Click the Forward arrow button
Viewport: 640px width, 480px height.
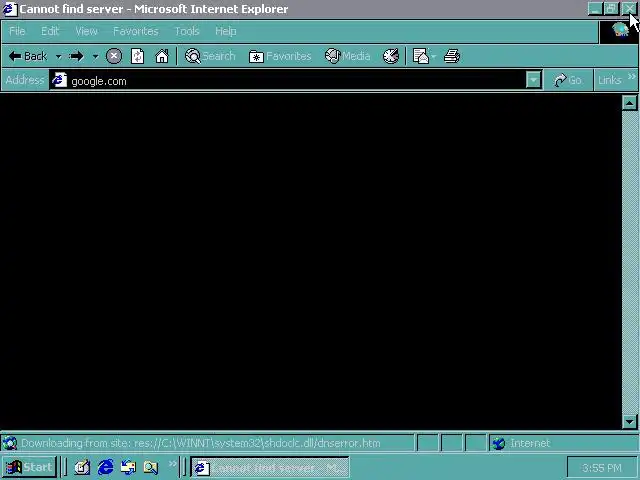[x=76, y=56]
